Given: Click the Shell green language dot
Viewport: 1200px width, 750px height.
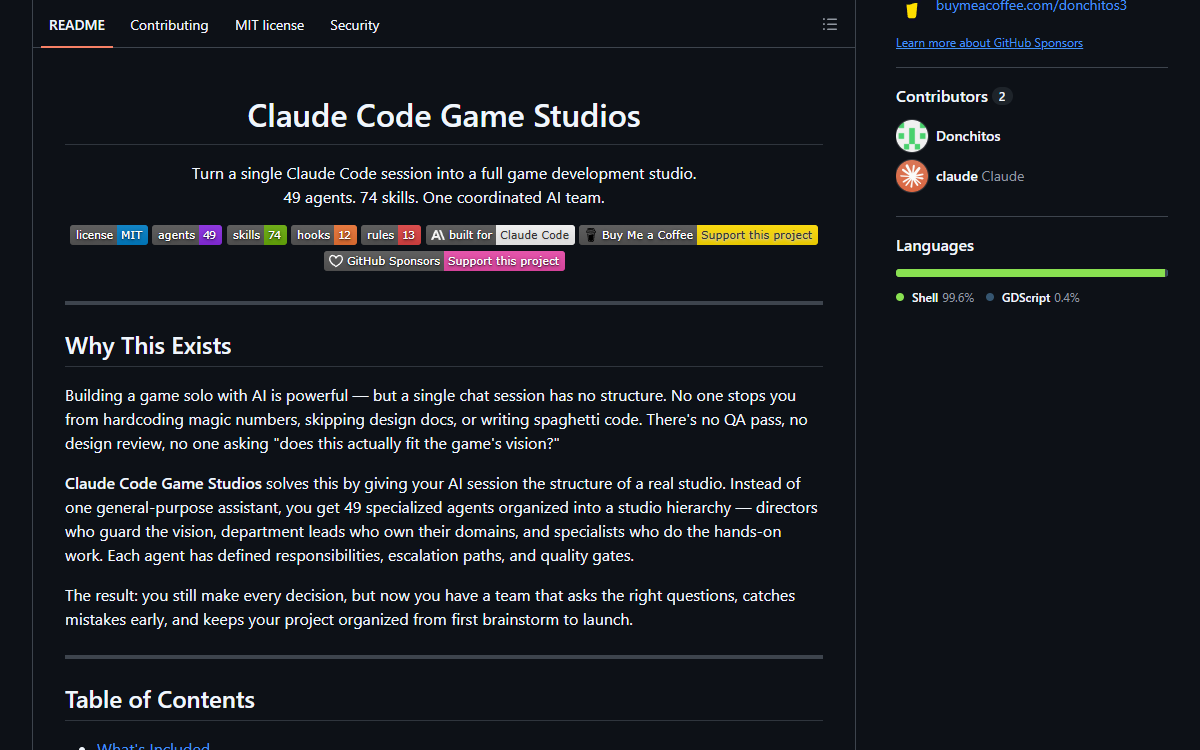Looking at the screenshot, I should coord(900,298).
